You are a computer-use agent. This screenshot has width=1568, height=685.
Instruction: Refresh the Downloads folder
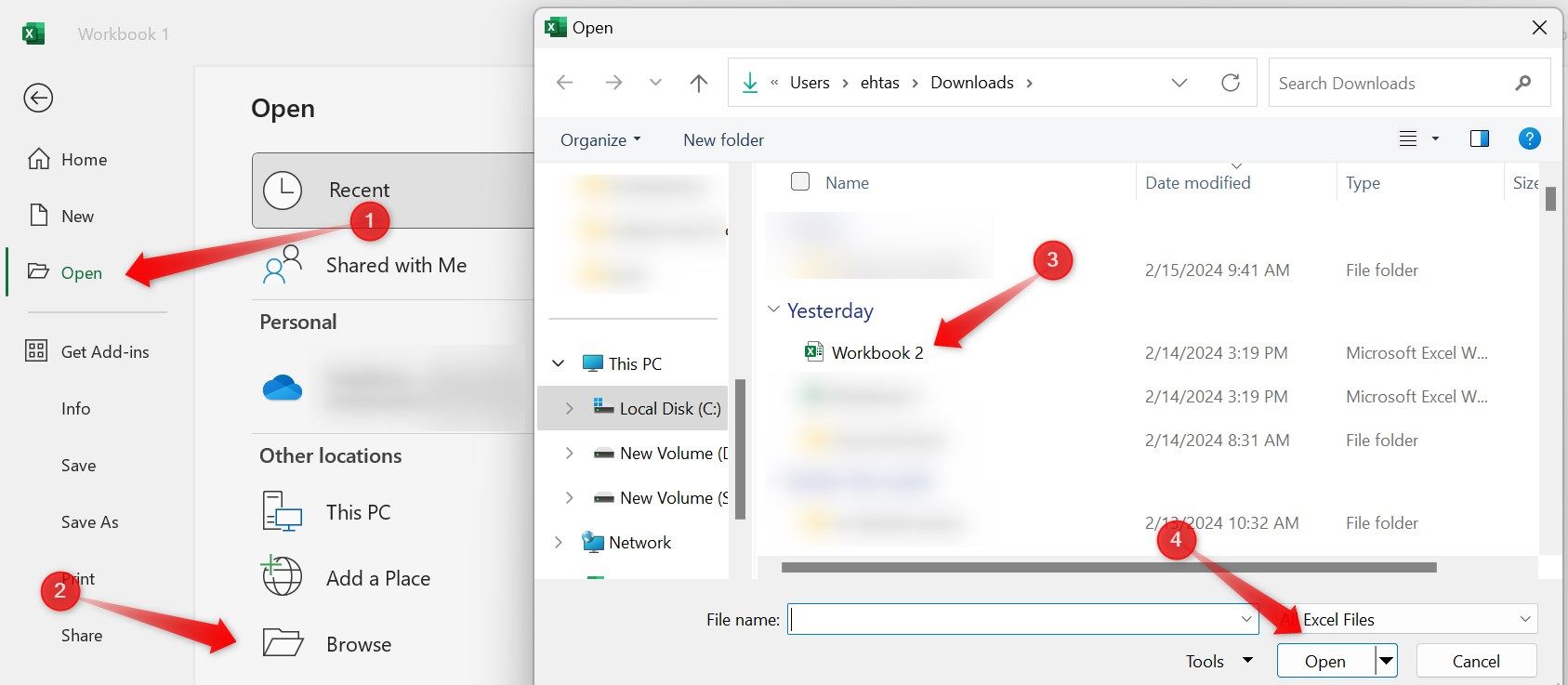(1231, 83)
